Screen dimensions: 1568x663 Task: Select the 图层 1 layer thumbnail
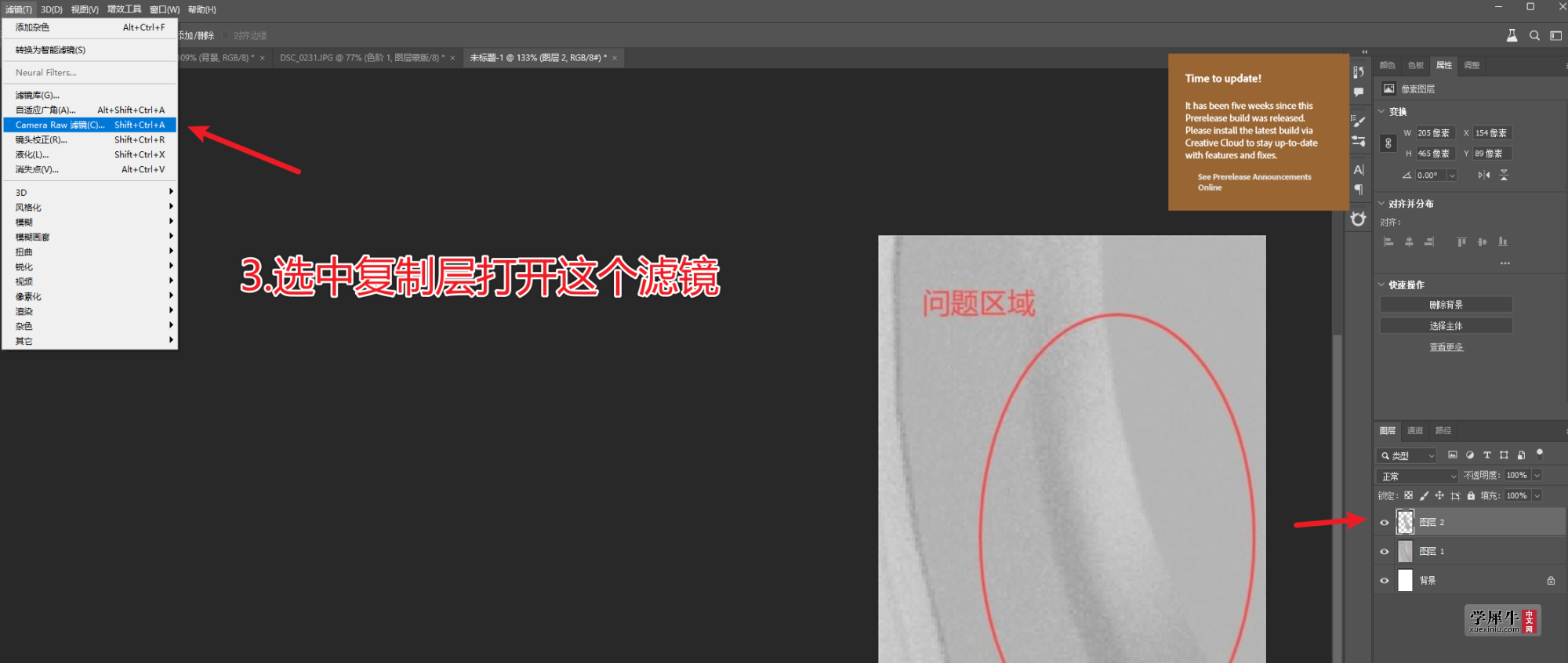[x=1405, y=552]
